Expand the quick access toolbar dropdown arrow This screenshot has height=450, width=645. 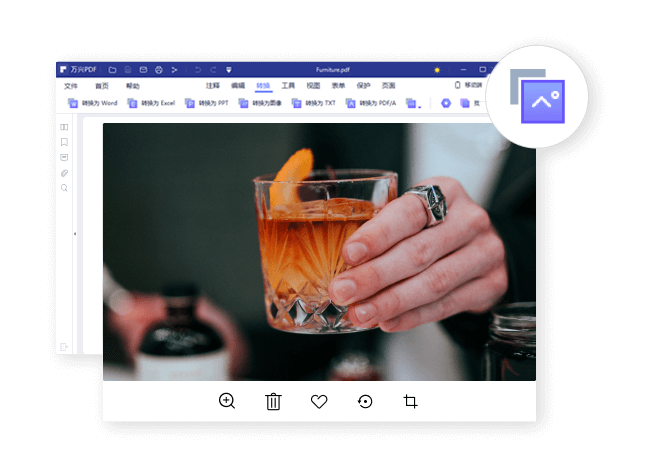[228, 70]
